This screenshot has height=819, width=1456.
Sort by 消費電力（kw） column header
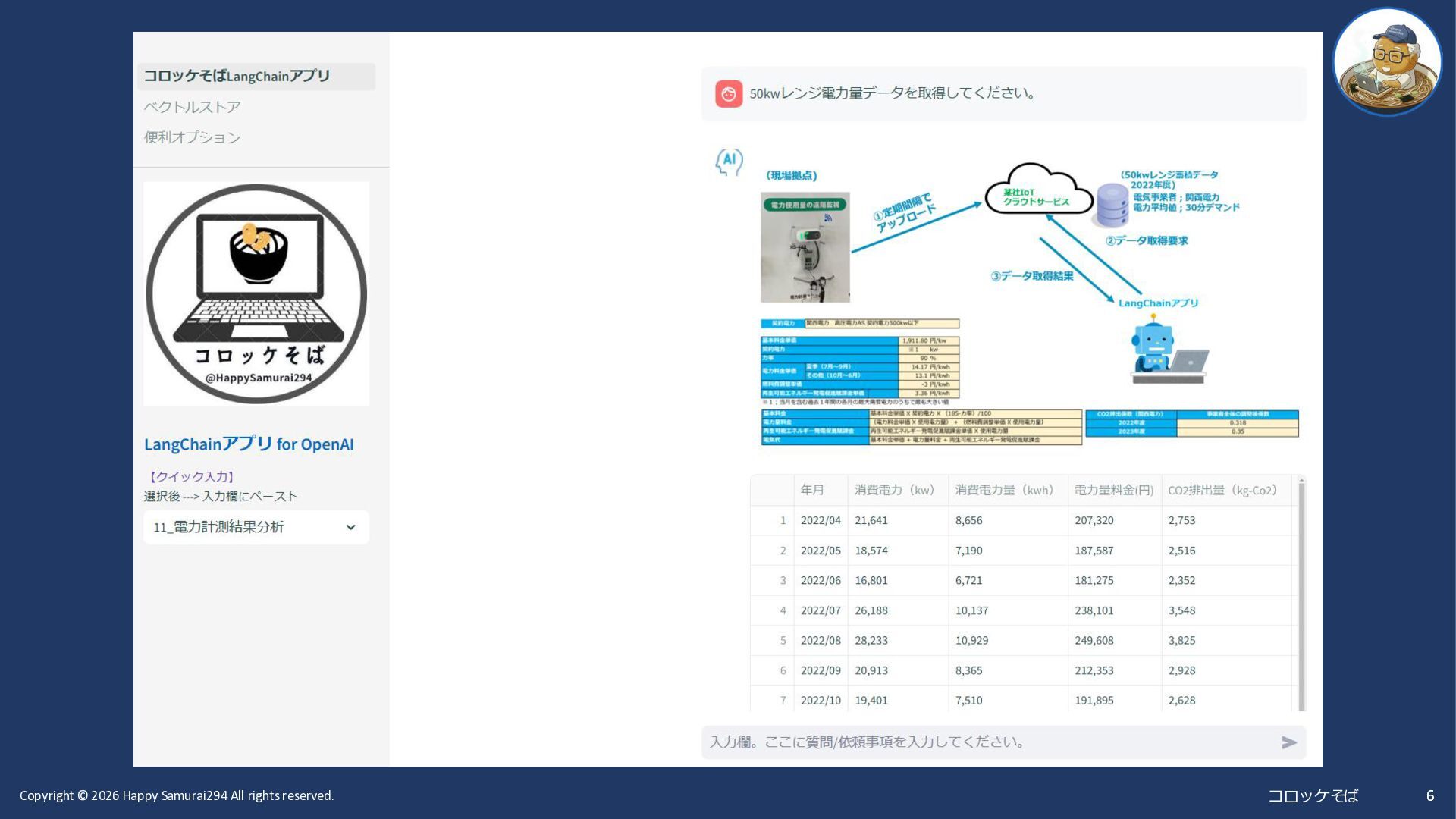coord(896,490)
